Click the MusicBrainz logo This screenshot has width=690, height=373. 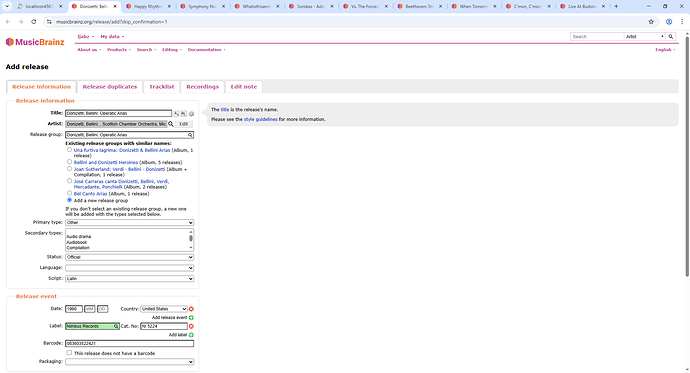click(x=35, y=42)
